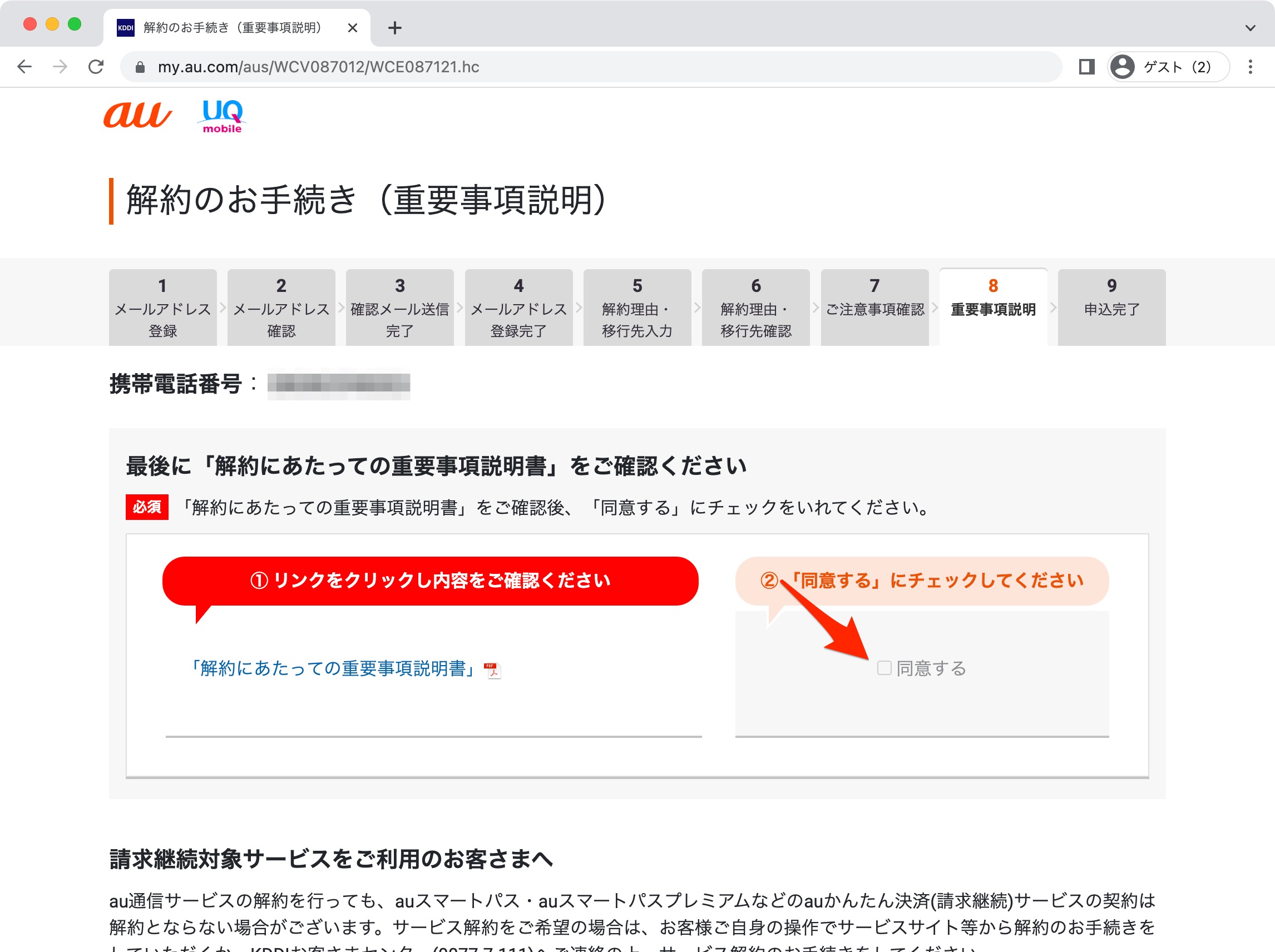The height and width of the screenshot is (952, 1275).
Task: Select step 9 申込完了
Action: coord(1112,308)
